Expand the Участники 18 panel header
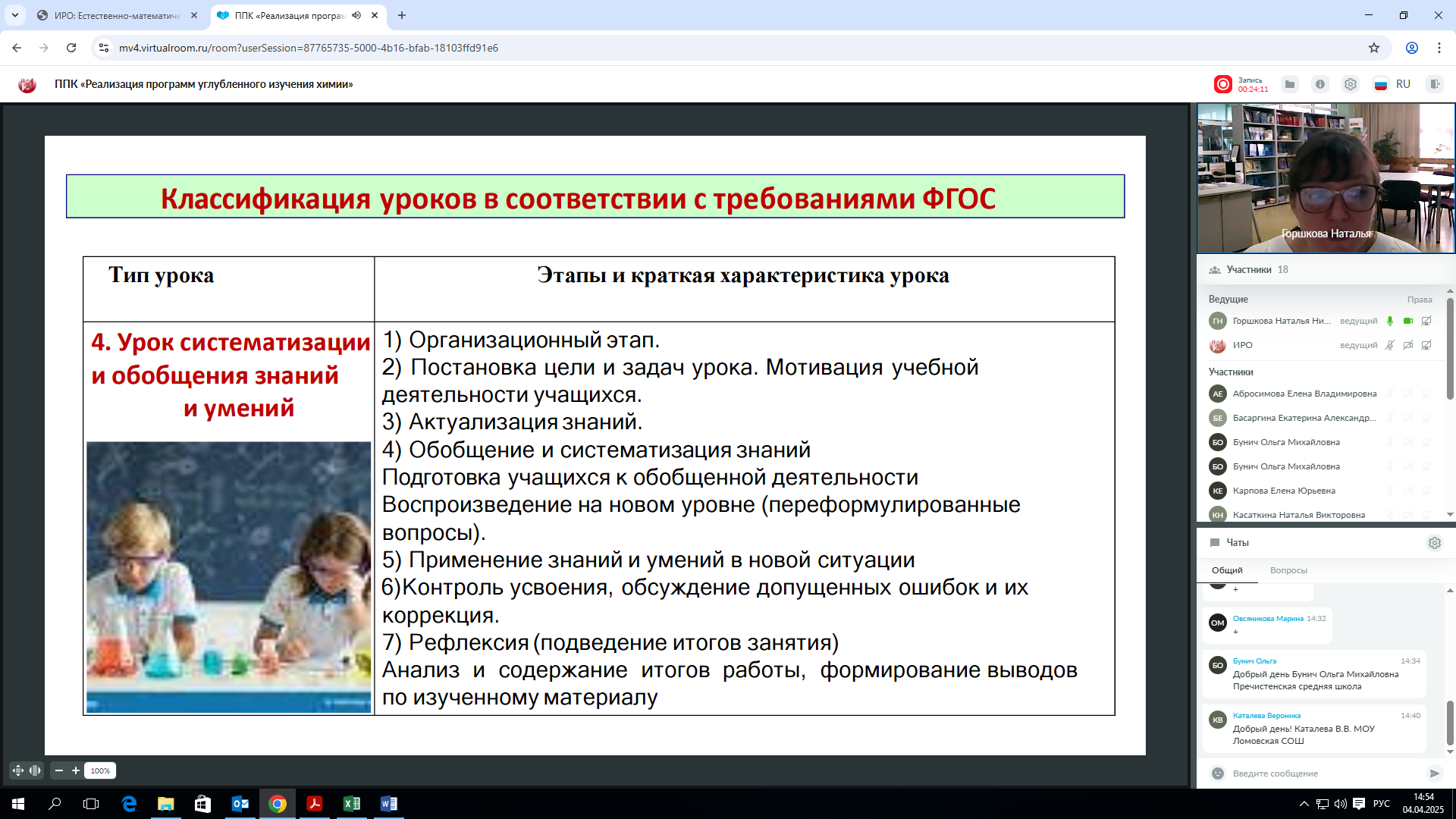The height and width of the screenshot is (819, 1456). 1326,270
